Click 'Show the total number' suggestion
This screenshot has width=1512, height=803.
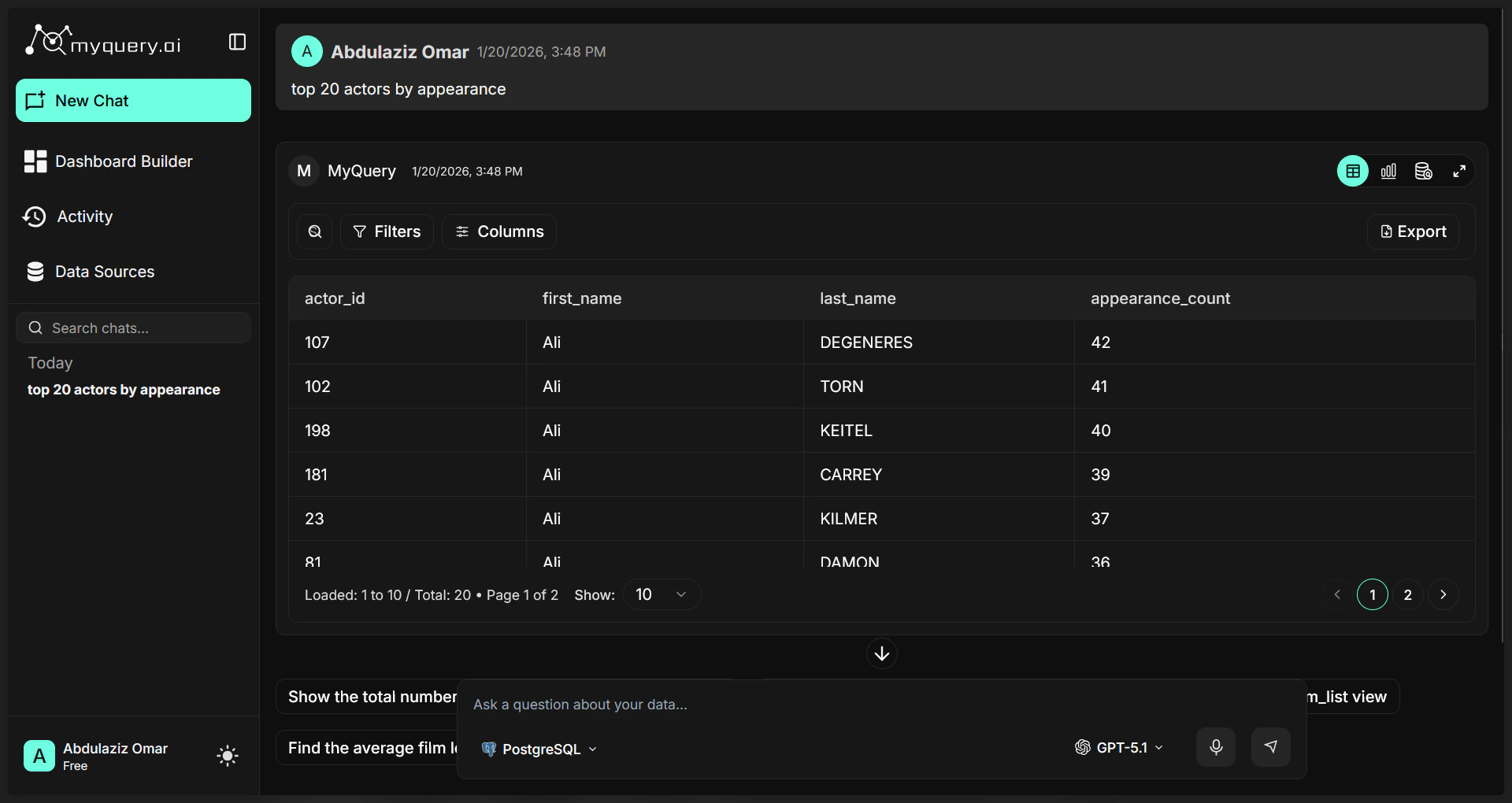(x=367, y=697)
